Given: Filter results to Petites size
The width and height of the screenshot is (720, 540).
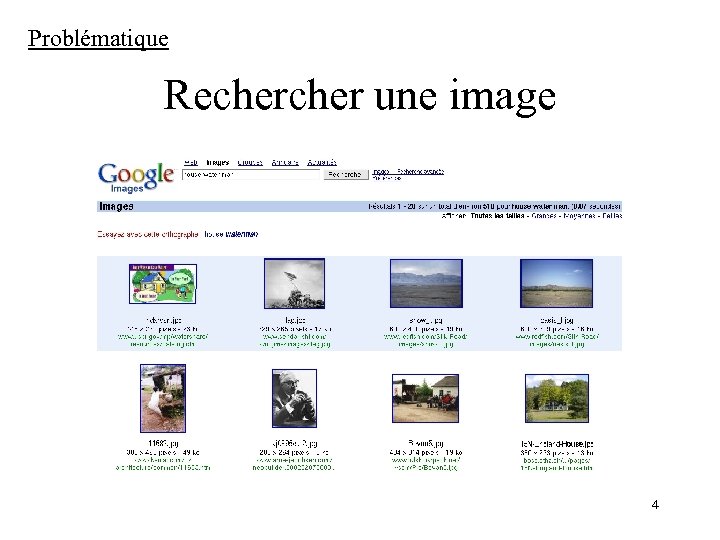Looking at the screenshot, I should [612, 216].
